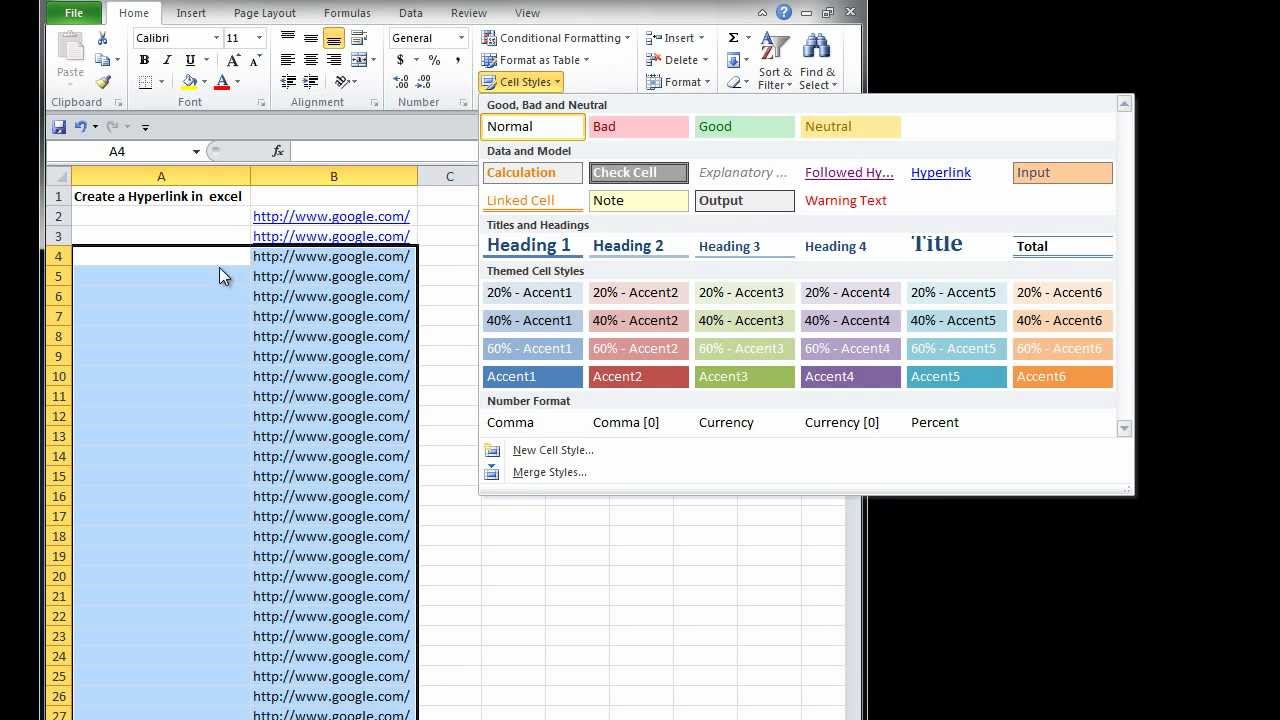Collapse the Cell Styles dropdown
The width and height of the screenshot is (1280, 720).
(x=521, y=82)
